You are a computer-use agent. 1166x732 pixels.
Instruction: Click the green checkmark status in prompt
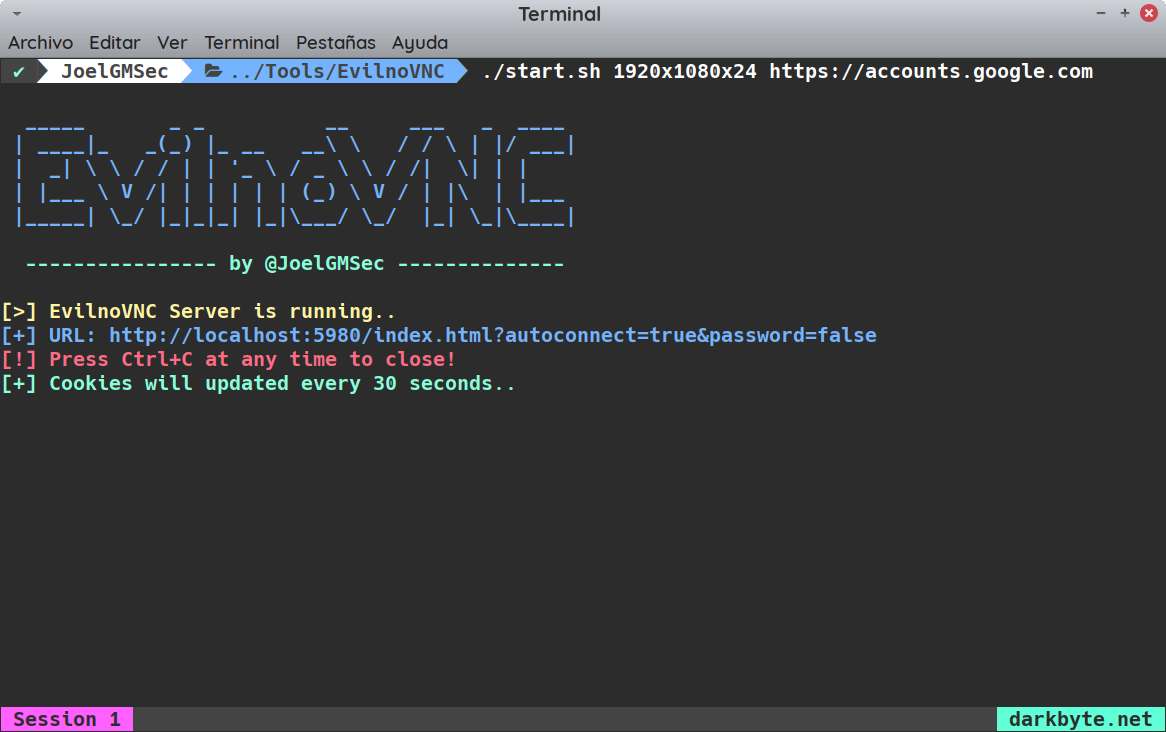click(19, 71)
